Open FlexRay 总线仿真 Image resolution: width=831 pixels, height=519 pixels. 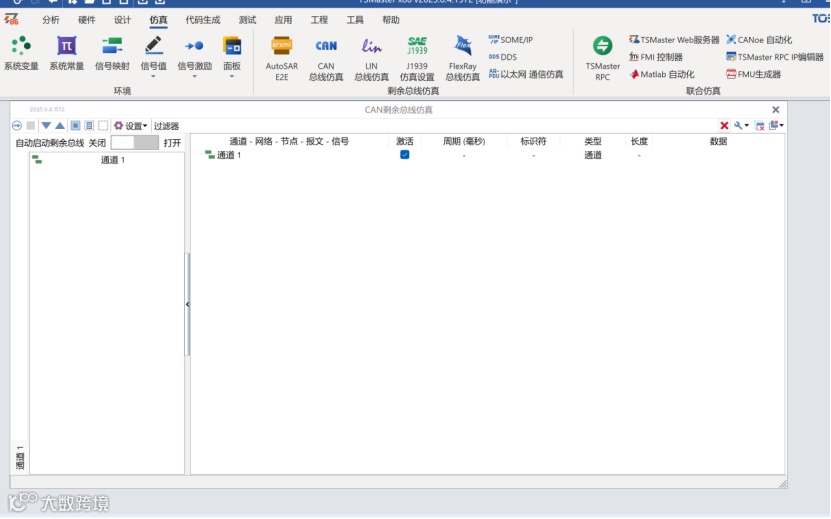(463, 58)
